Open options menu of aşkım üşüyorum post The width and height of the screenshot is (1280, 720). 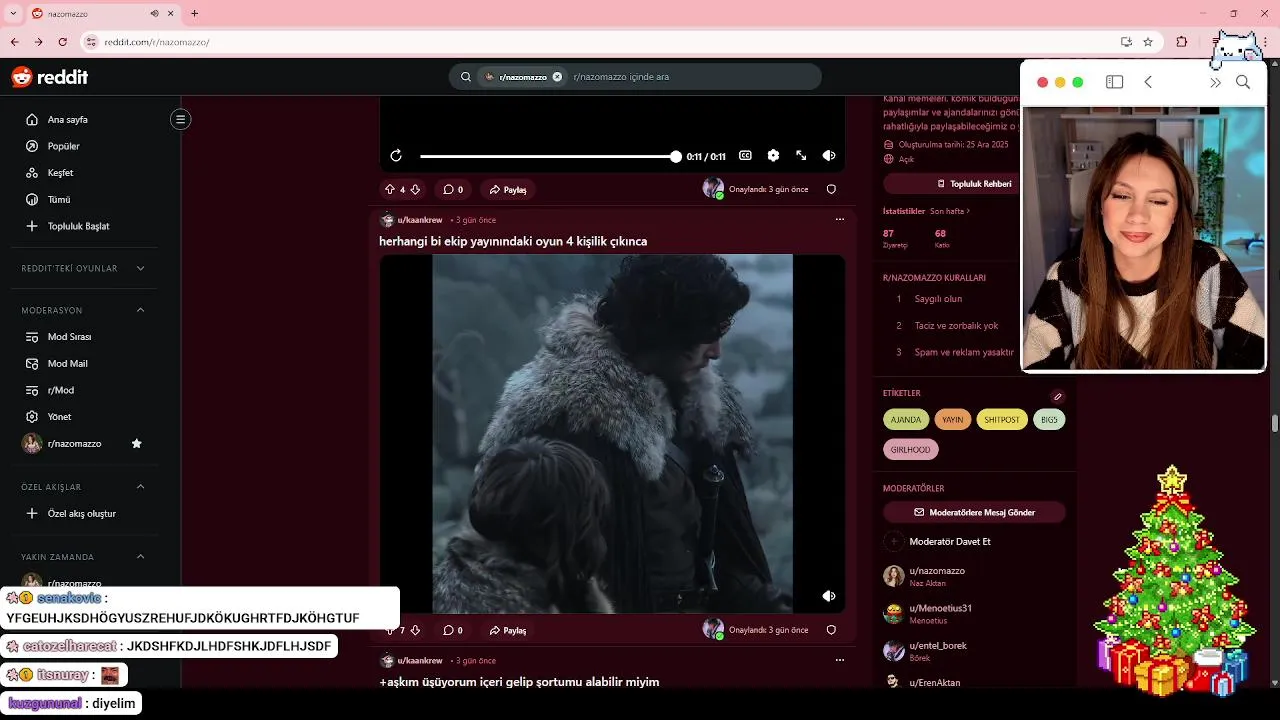(x=840, y=660)
